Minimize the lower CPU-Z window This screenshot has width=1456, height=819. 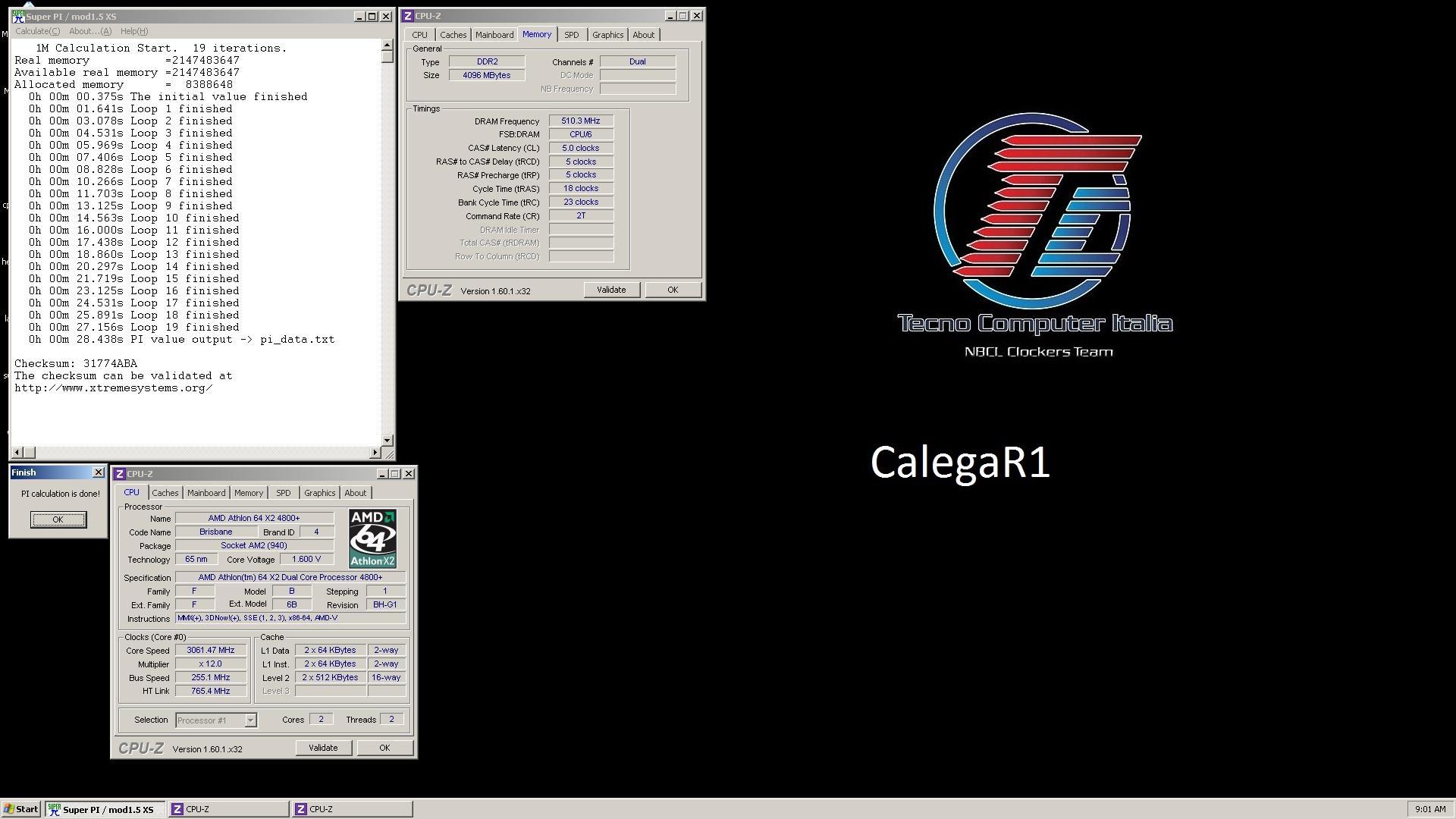tap(382, 474)
